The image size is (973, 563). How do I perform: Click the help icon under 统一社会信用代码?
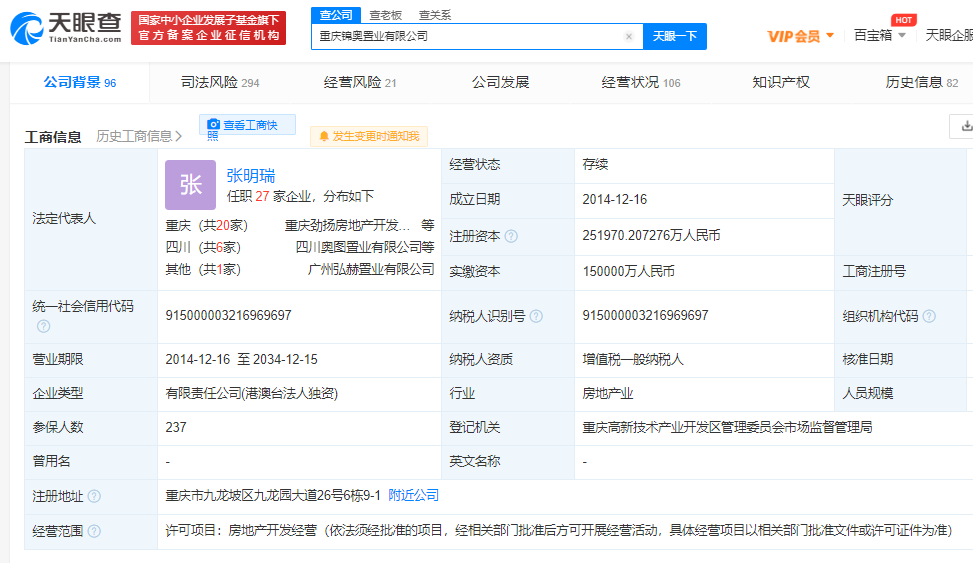point(43,326)
